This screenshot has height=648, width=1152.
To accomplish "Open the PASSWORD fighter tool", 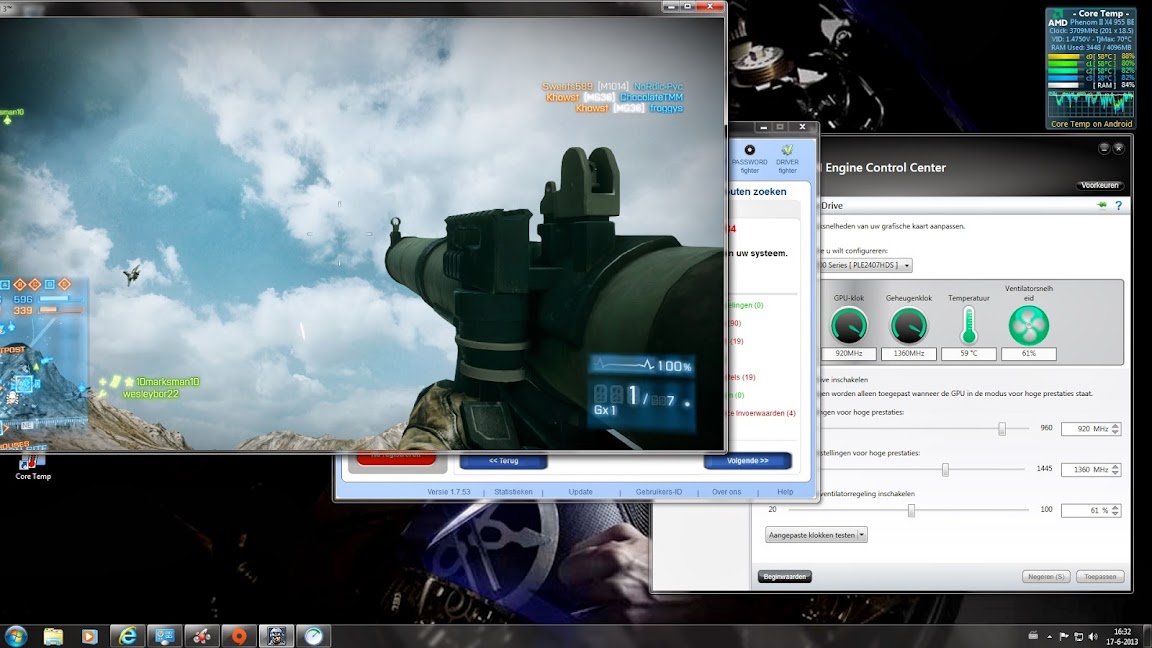I will tap(749, 159).
